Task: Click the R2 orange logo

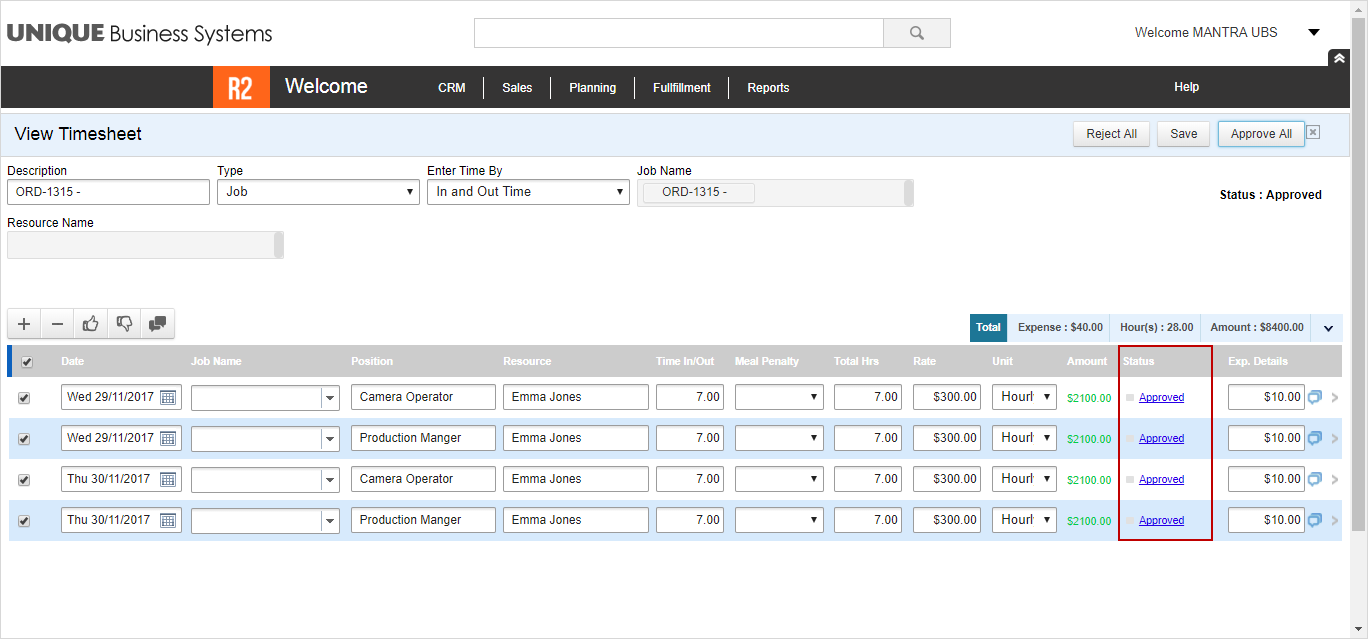Action: 241,87
